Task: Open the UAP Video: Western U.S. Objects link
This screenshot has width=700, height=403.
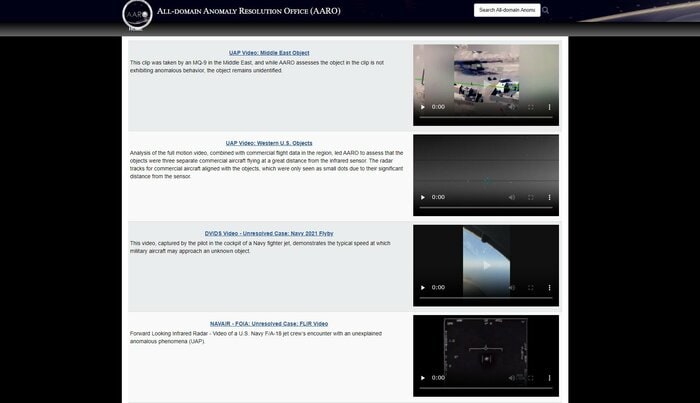Action: [x=269, y=143]
